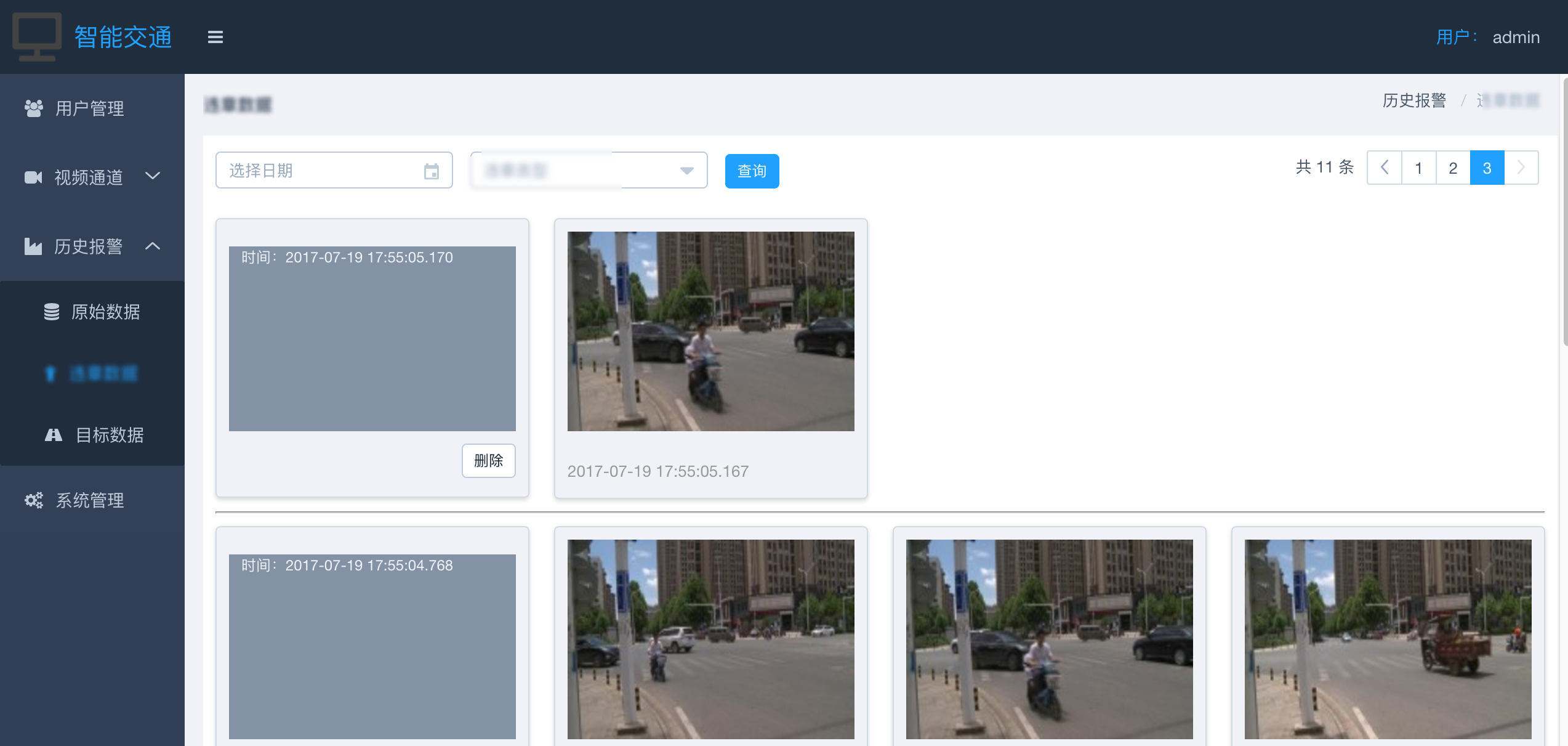Screen dimensions: 1568x746
Task: Click the 系统管理 gears icon
Action: tap(34, 500)
